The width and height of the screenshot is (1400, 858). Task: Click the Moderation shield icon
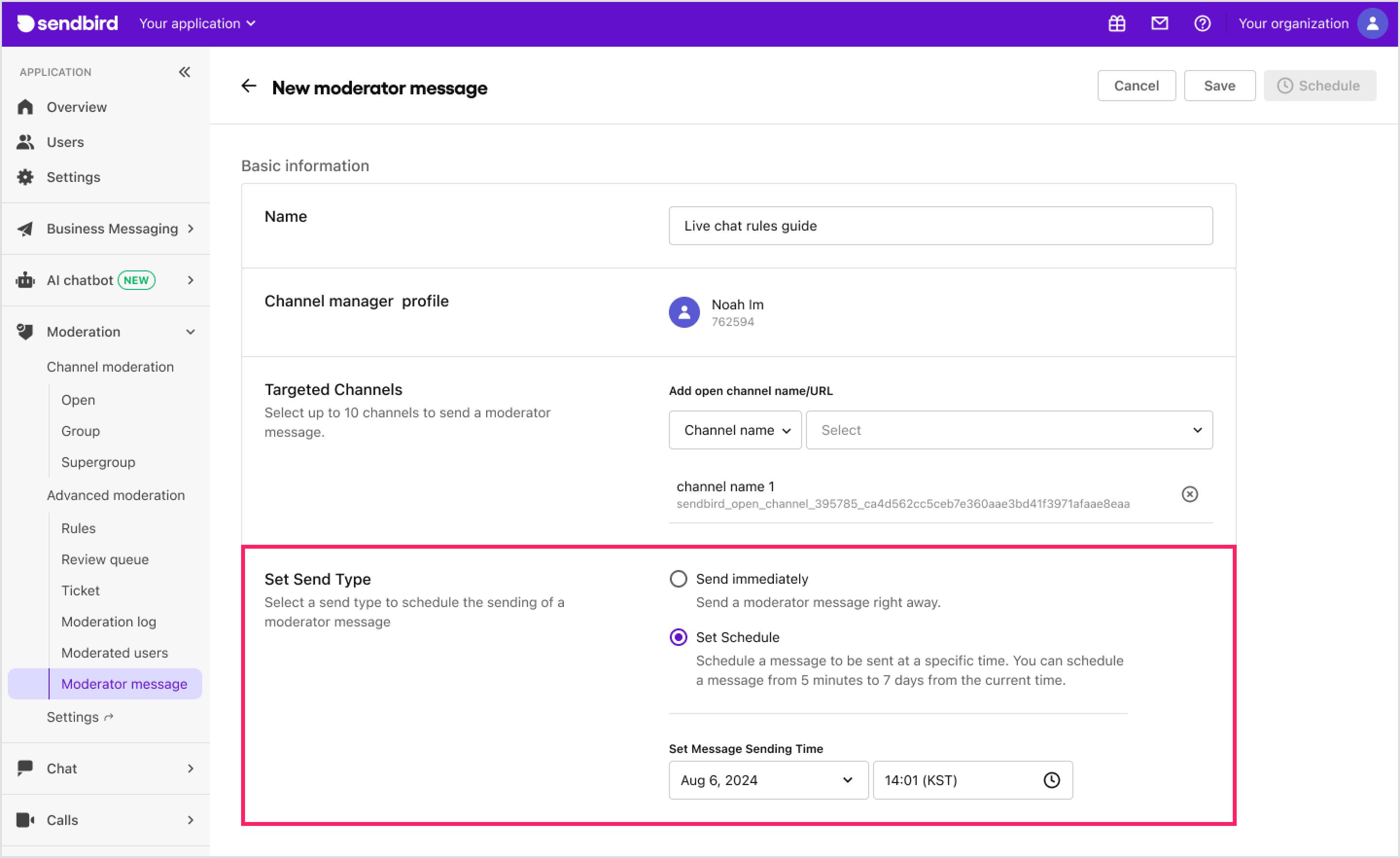pyautogui.click(x=25, y=332)
